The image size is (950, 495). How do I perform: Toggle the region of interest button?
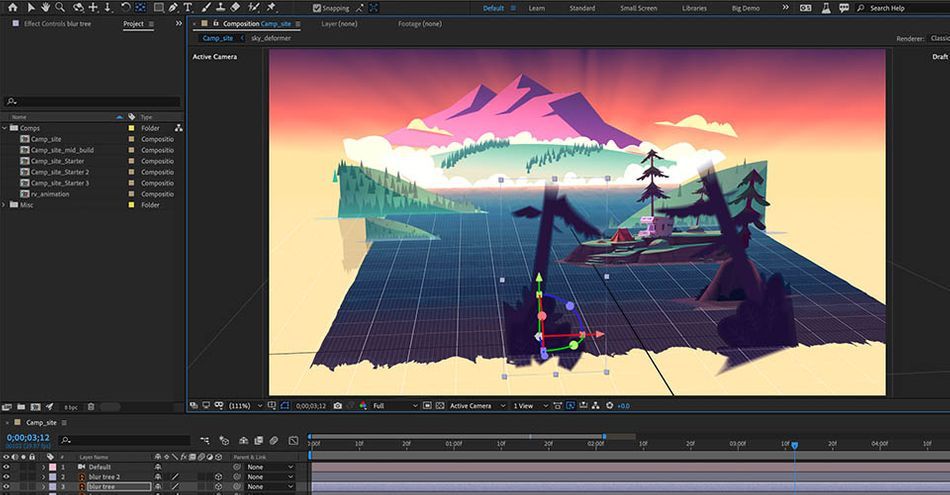pos(427,406)
